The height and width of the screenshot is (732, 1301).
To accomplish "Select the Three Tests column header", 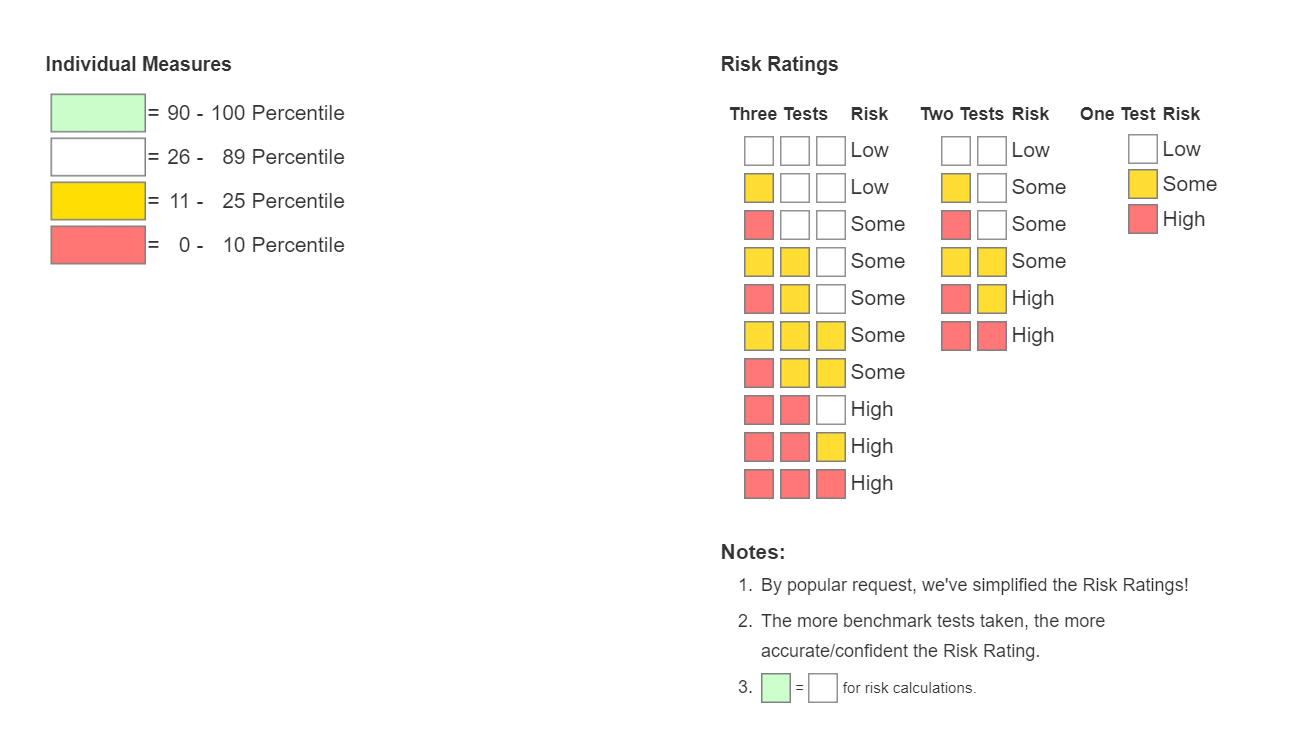I will tap(778, 114).
